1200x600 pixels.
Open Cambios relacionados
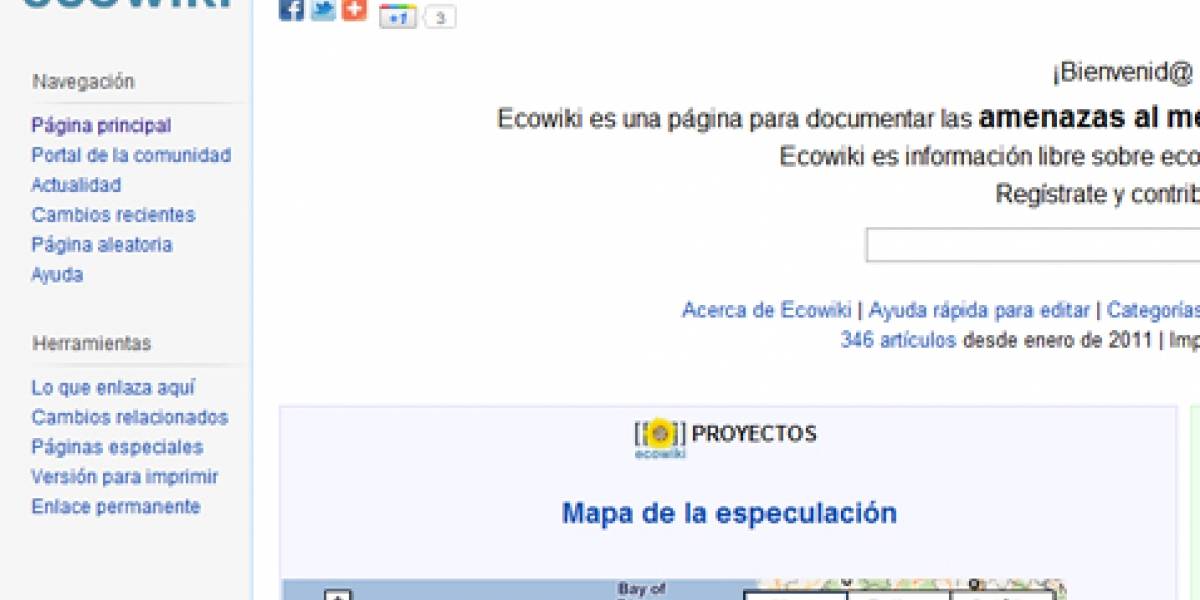pyautogui.click(x=130, y=417)
